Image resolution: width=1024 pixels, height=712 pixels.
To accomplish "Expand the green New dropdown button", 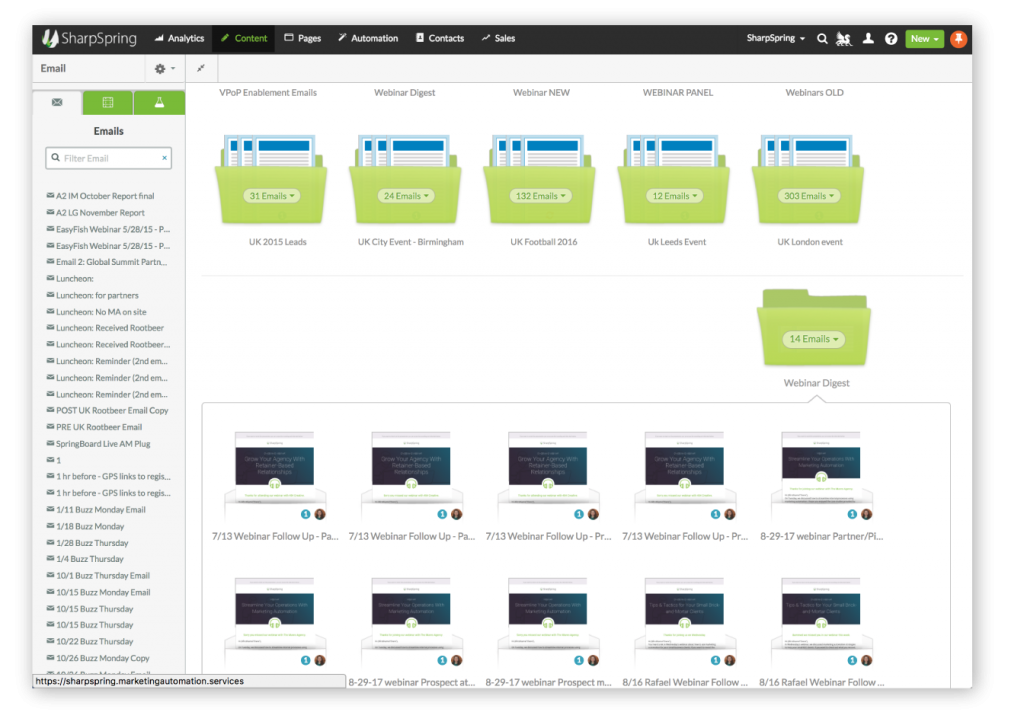I will click(x=924, y=39).
